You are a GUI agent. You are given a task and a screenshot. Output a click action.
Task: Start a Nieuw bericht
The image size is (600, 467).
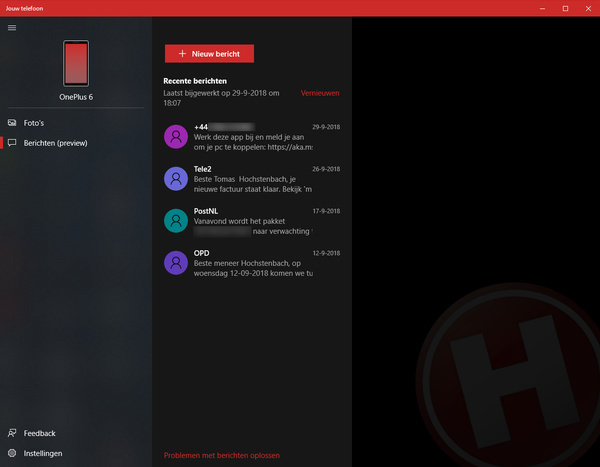[x=209, y=54]
